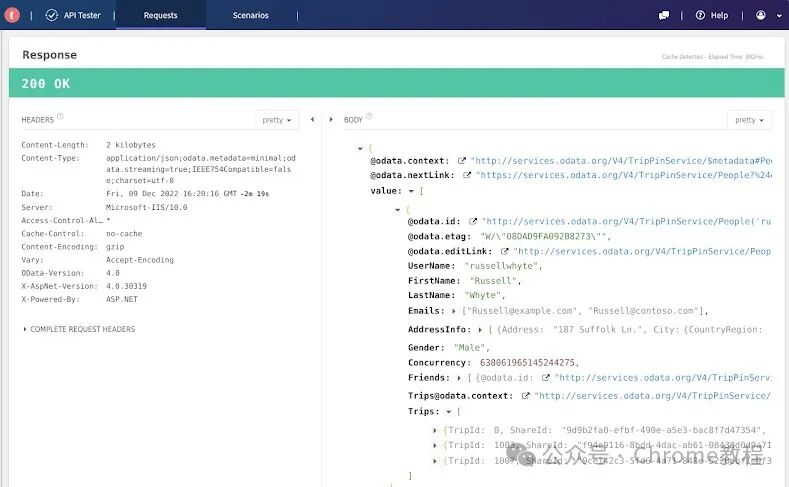Screen dimensions: 789x487
Task: Expand the TripId 1003 object
Action: tap(435, 446)
